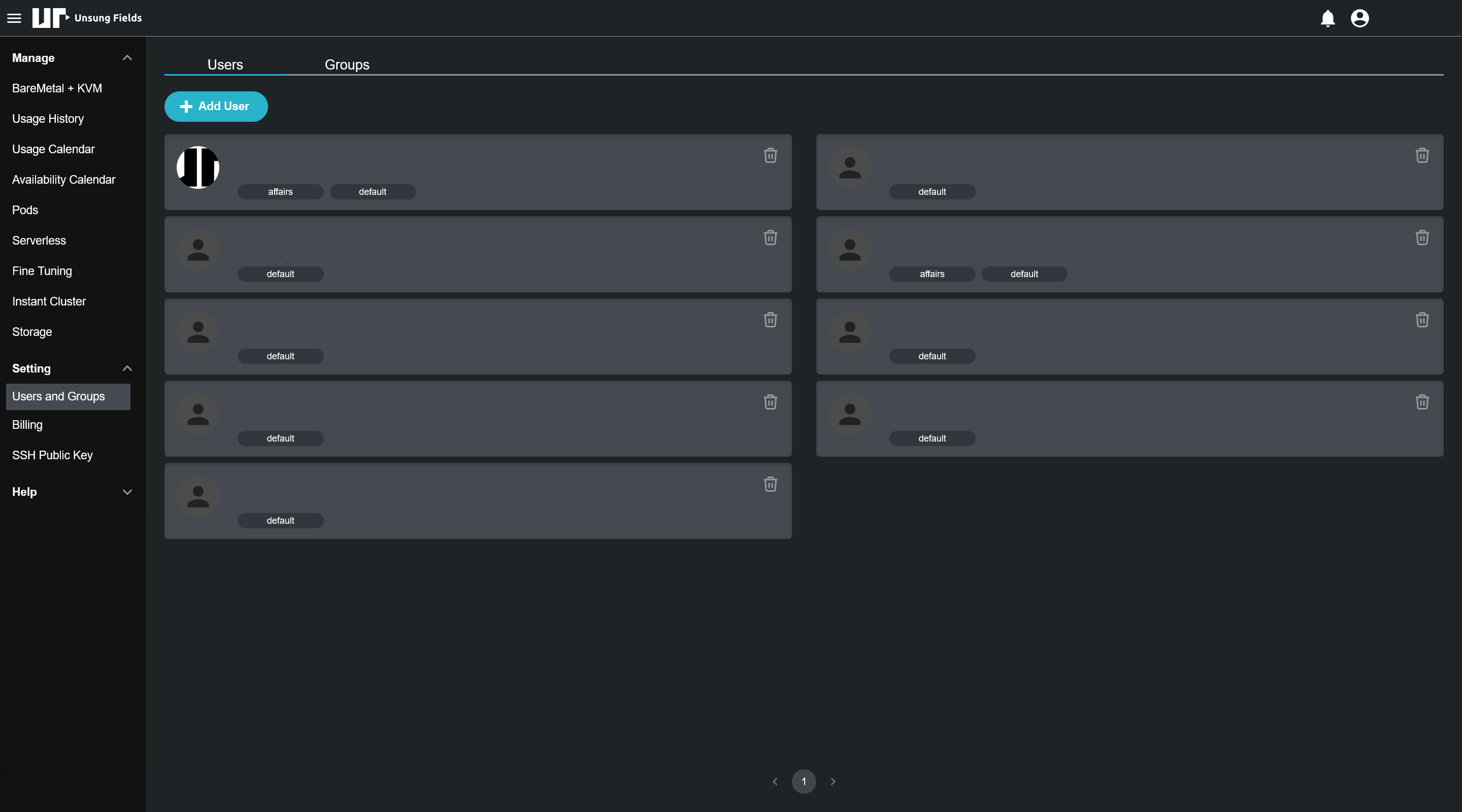The image size is (1462, 812).
Task: Select page 1 in pagination
Action: click(x=804, y=782)
